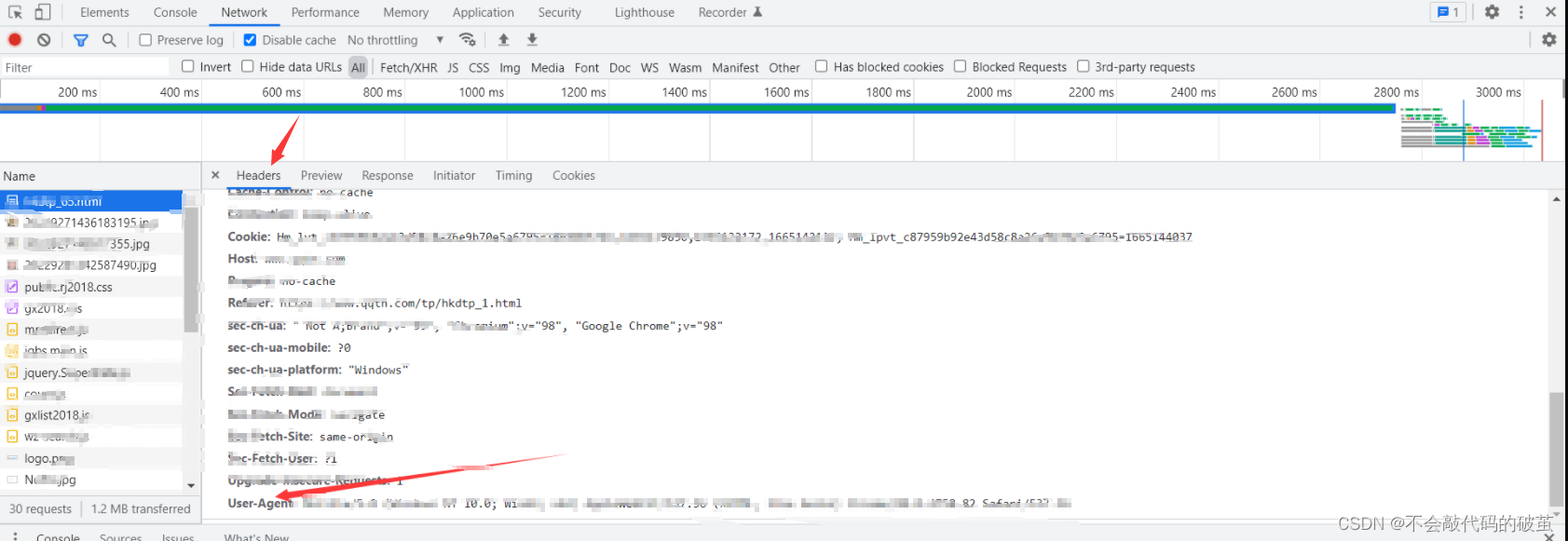Screen dimensions: 1568x541
Task: Tick the Hide data URLs checkbox
Action: point(248,66)
